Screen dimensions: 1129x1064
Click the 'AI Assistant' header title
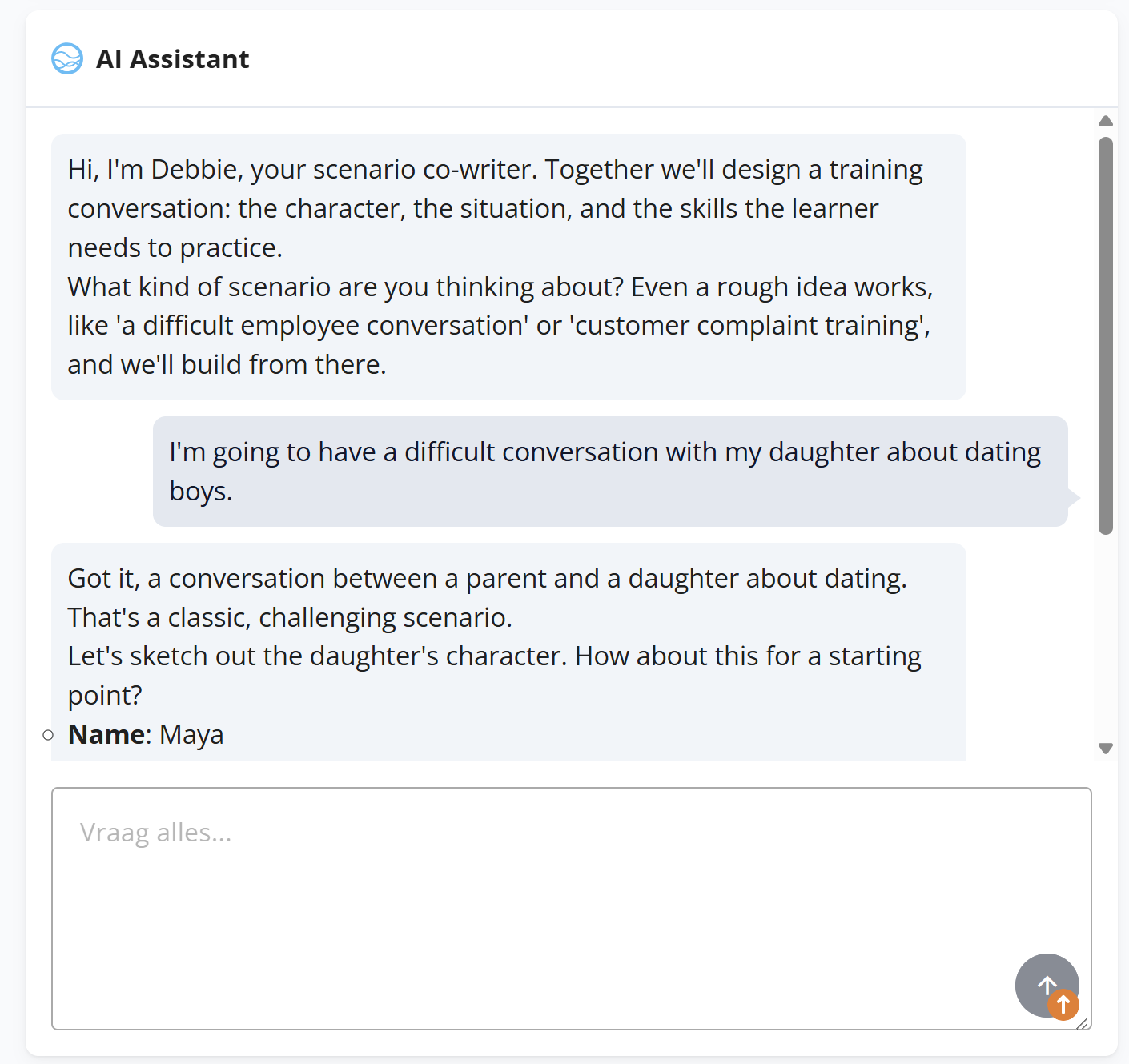pos(172,59)
